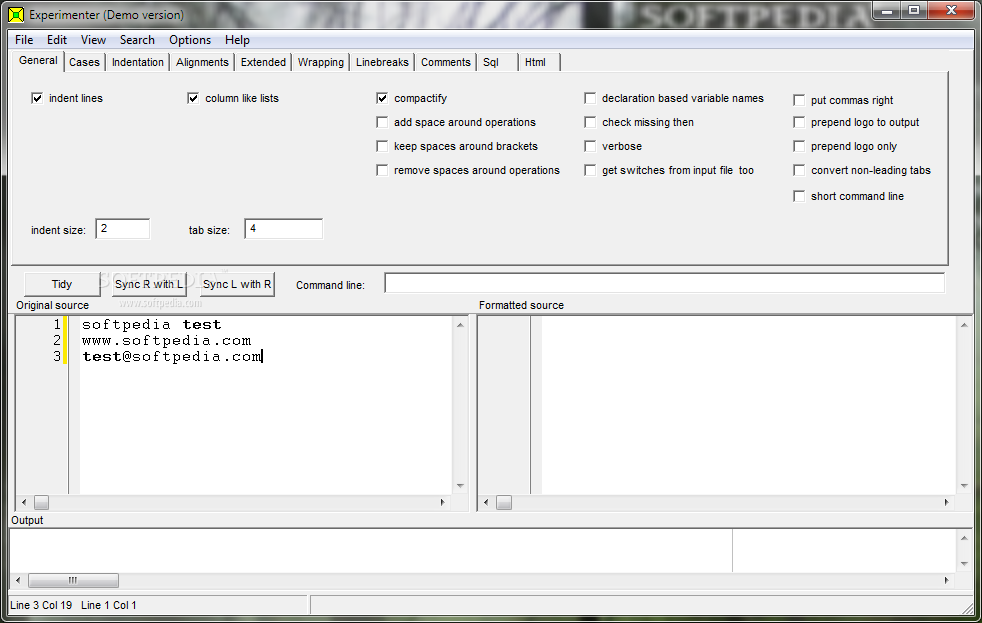This screenshot has width=982, height=623.
Task: Click horizontal scroll thumb under Formatted source
Action: (504, 502)
